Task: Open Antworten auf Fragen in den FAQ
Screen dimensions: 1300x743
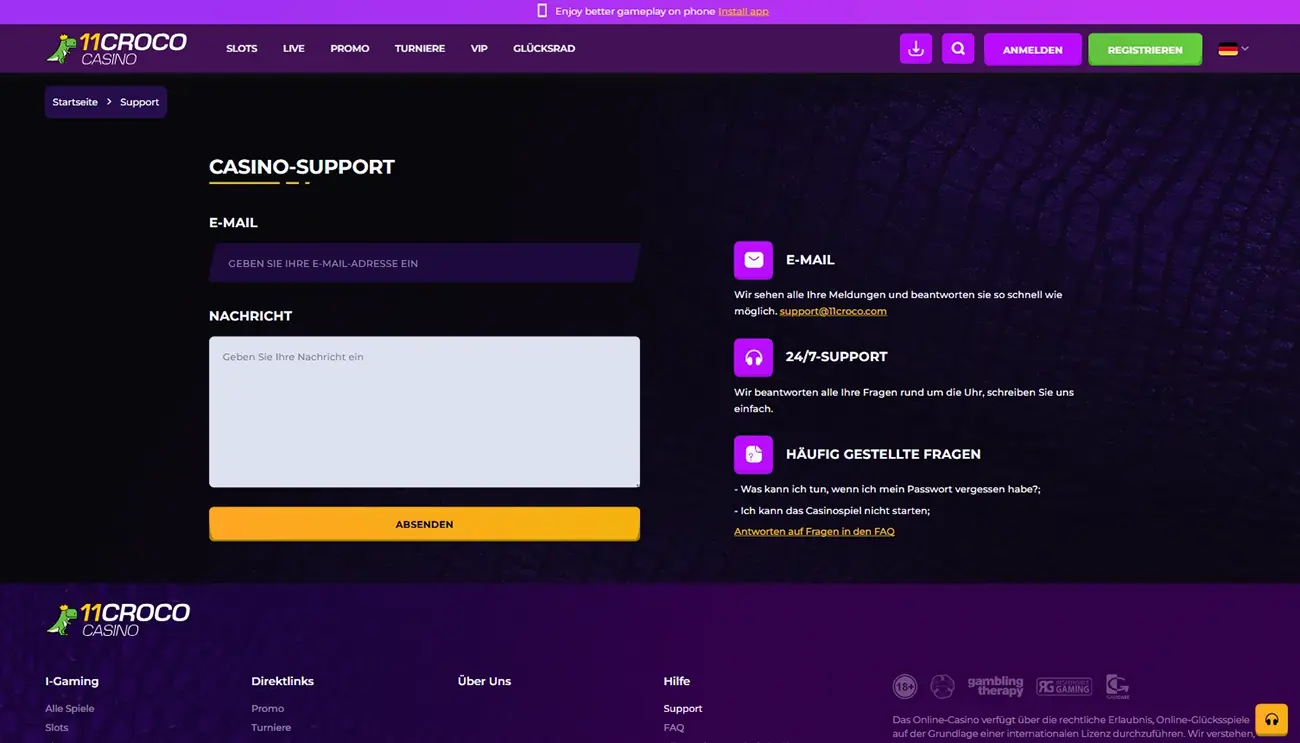Action: pos(814,532)
